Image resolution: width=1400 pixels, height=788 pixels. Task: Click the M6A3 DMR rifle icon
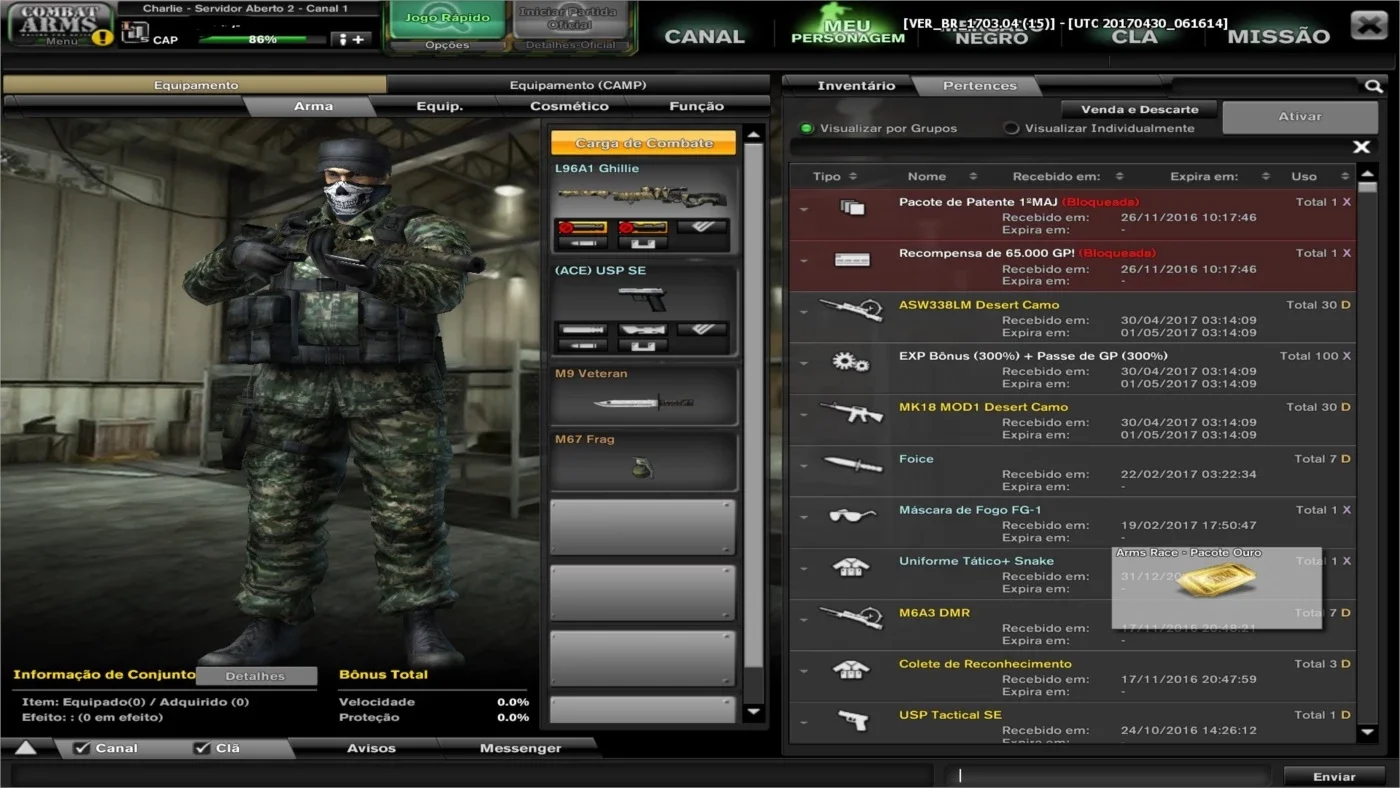click(x=851, y=617)
